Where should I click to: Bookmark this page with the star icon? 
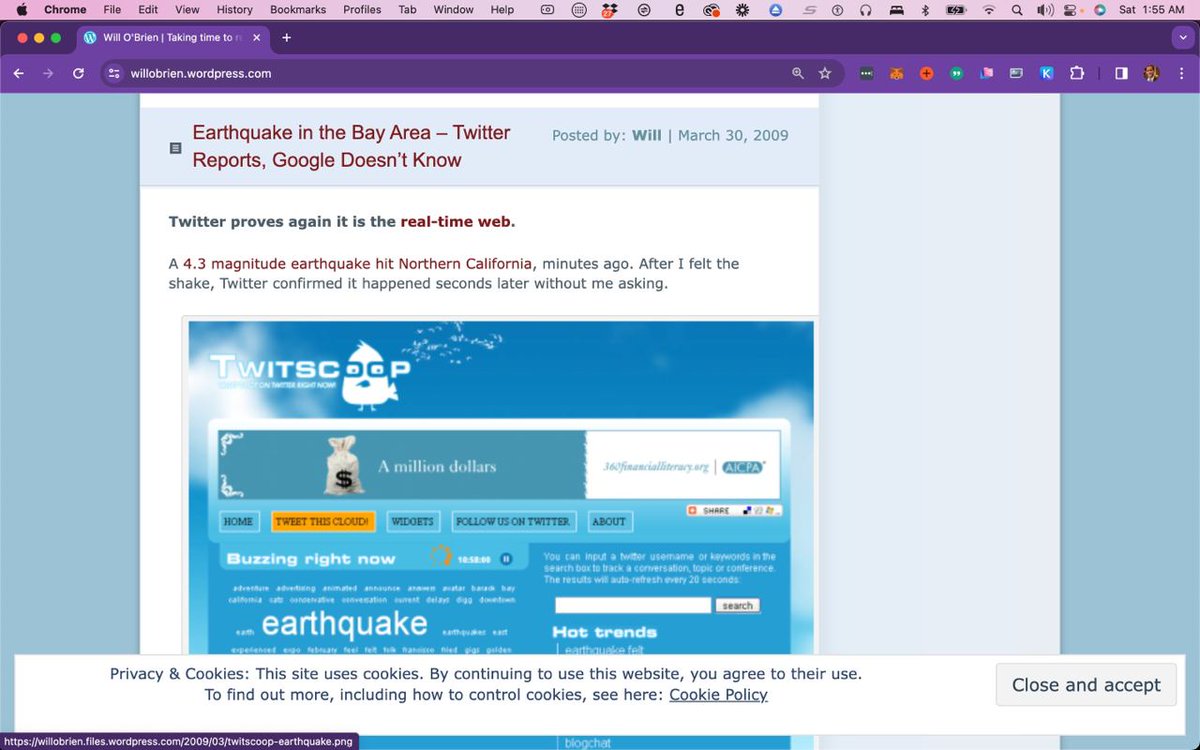click(x=825, y=73)
